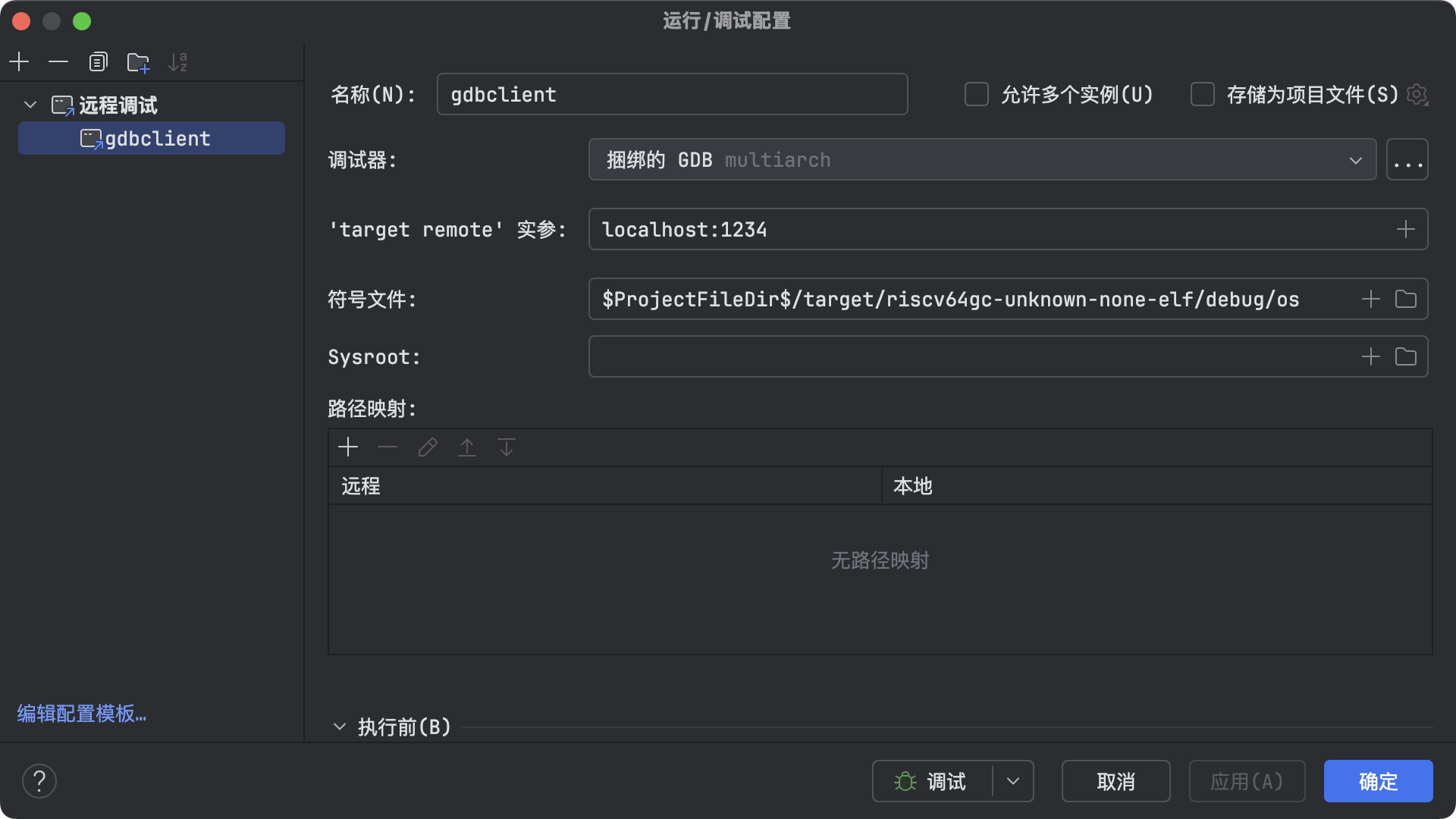
Task: Add a new configuration with plus icon
Action: pos(19,61)
